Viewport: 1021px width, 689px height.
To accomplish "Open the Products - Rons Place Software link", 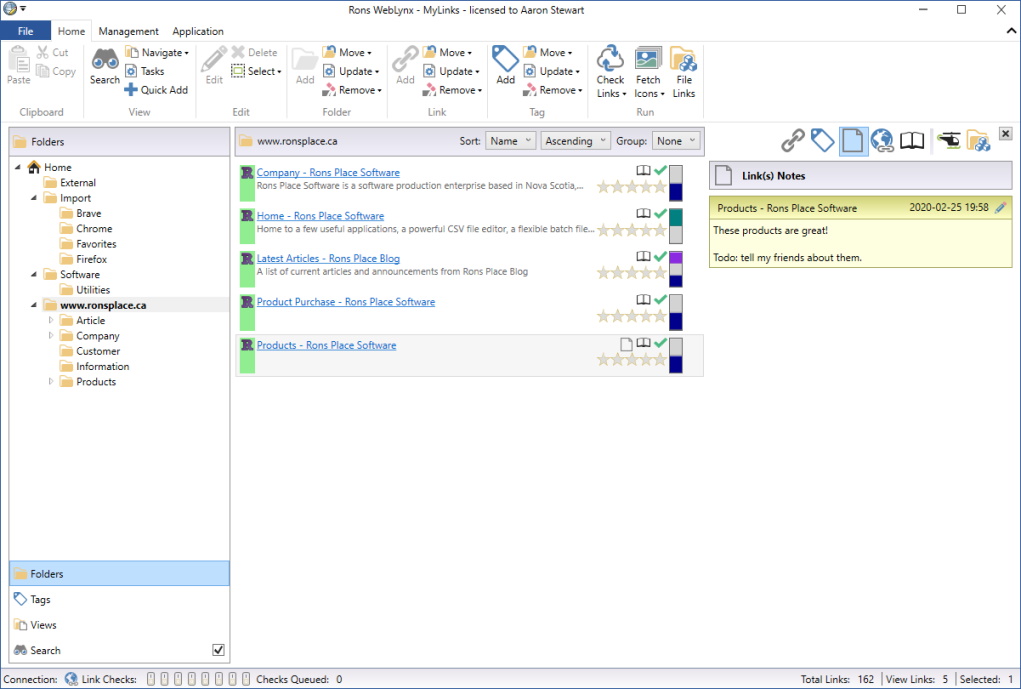I will [326, 345].
